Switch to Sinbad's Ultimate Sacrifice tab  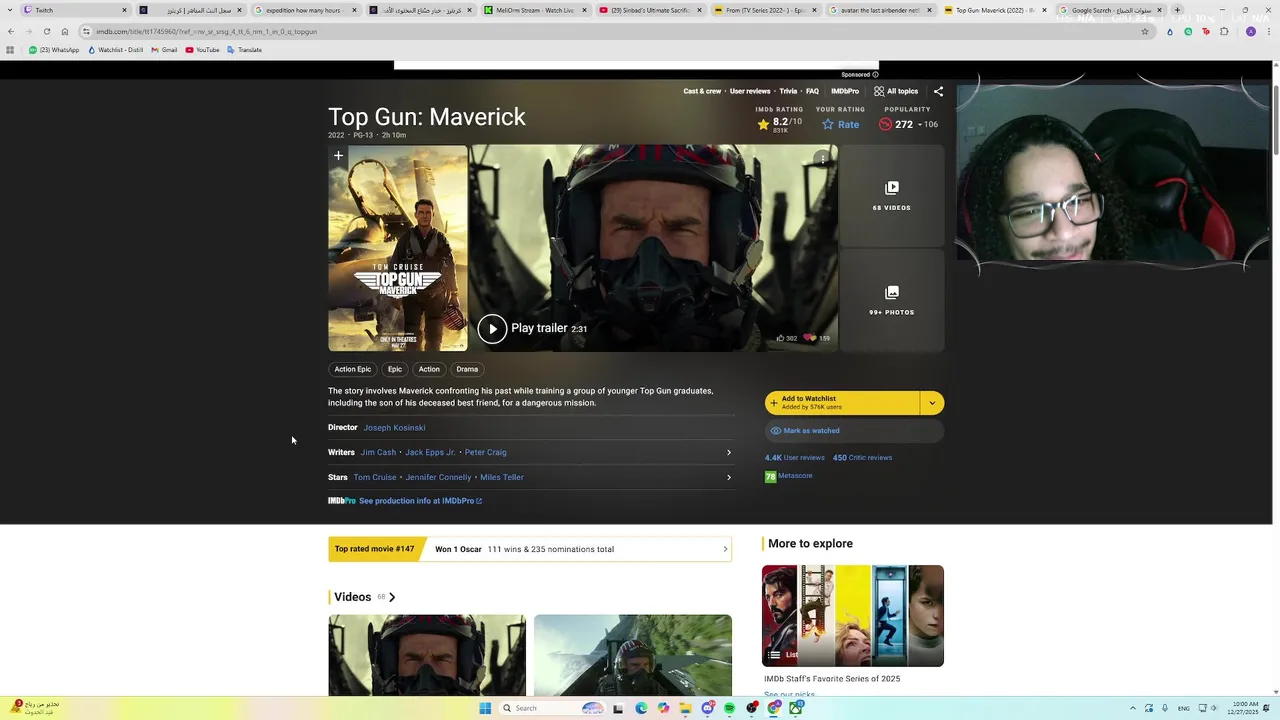[651, 10]
